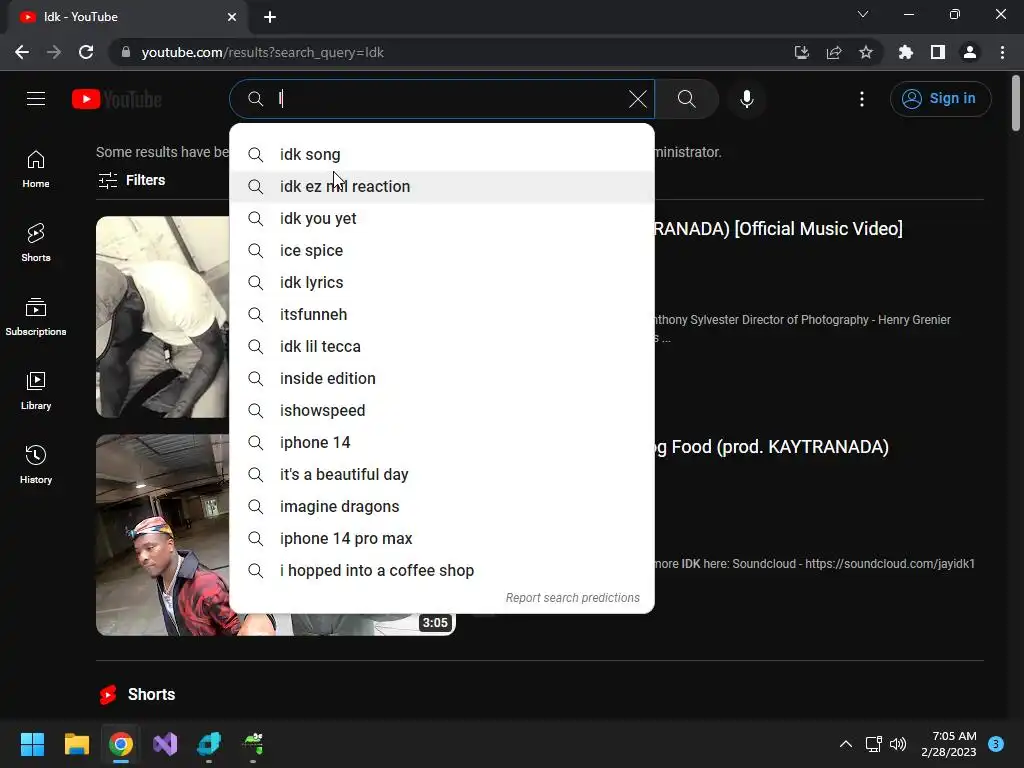Open File Explorer from taskbar

76,744
